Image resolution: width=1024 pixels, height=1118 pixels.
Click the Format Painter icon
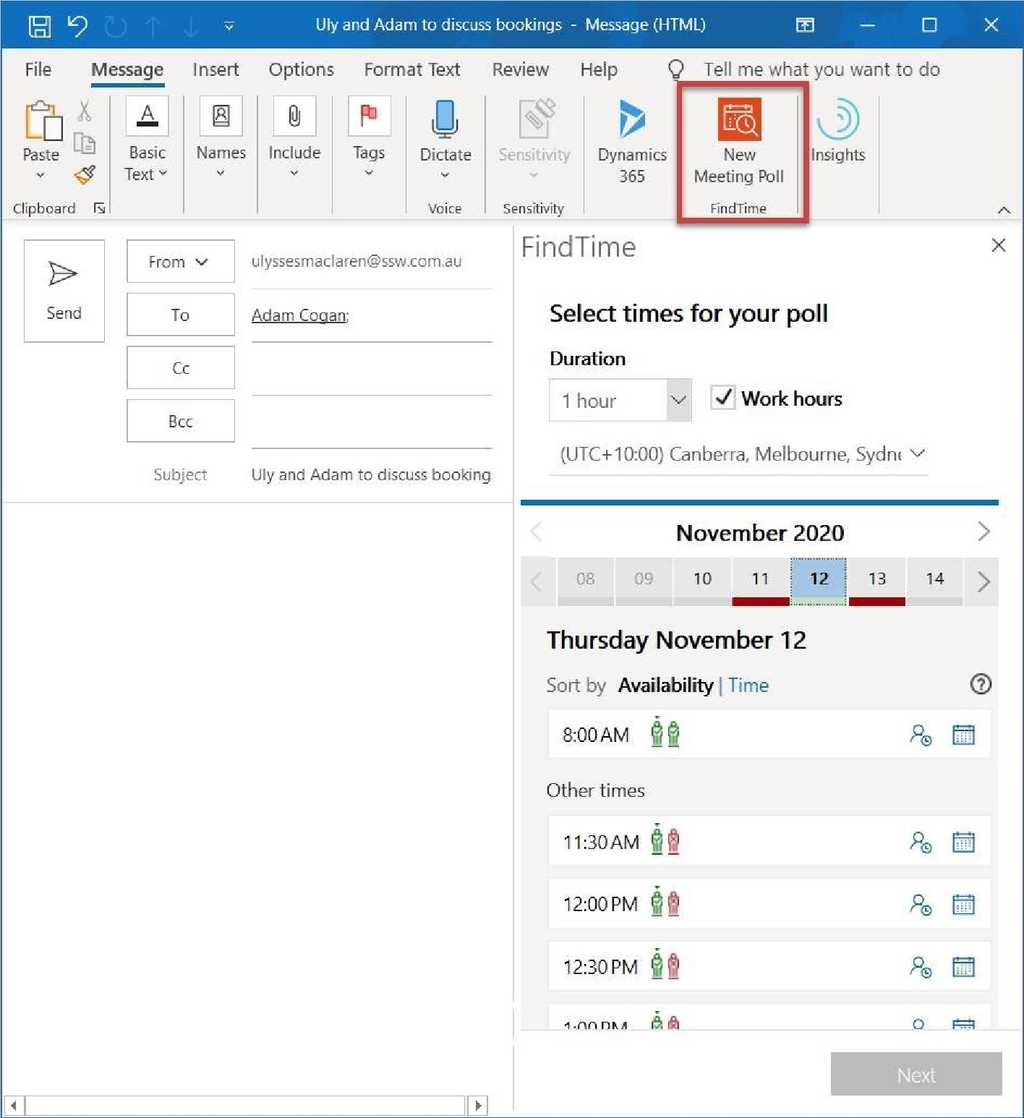pos(85,173)
